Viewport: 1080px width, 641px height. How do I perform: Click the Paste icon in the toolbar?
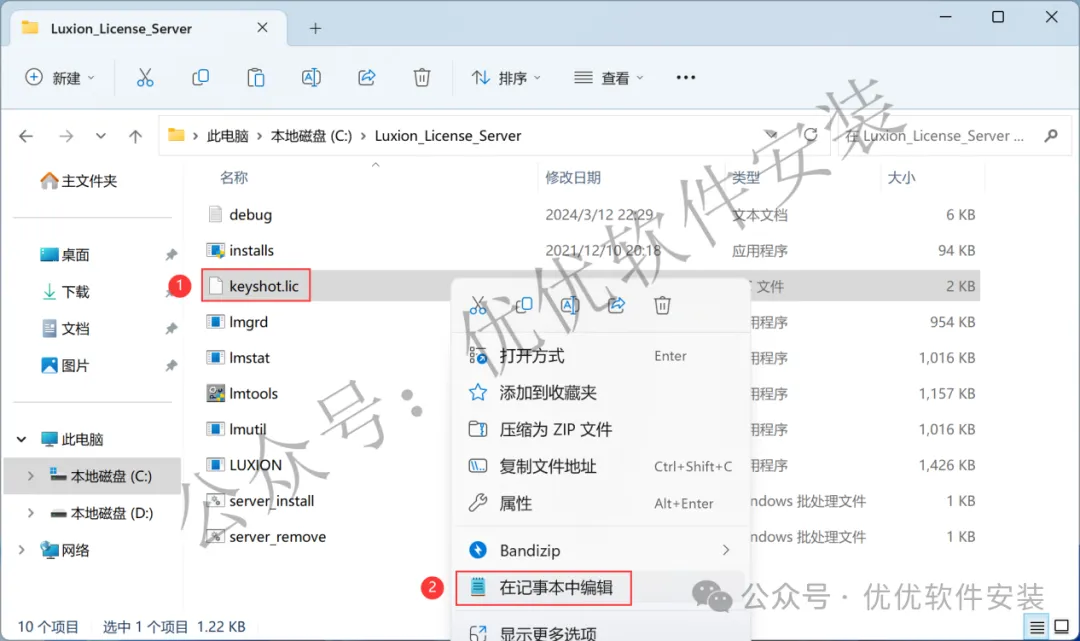pos(256,78)
